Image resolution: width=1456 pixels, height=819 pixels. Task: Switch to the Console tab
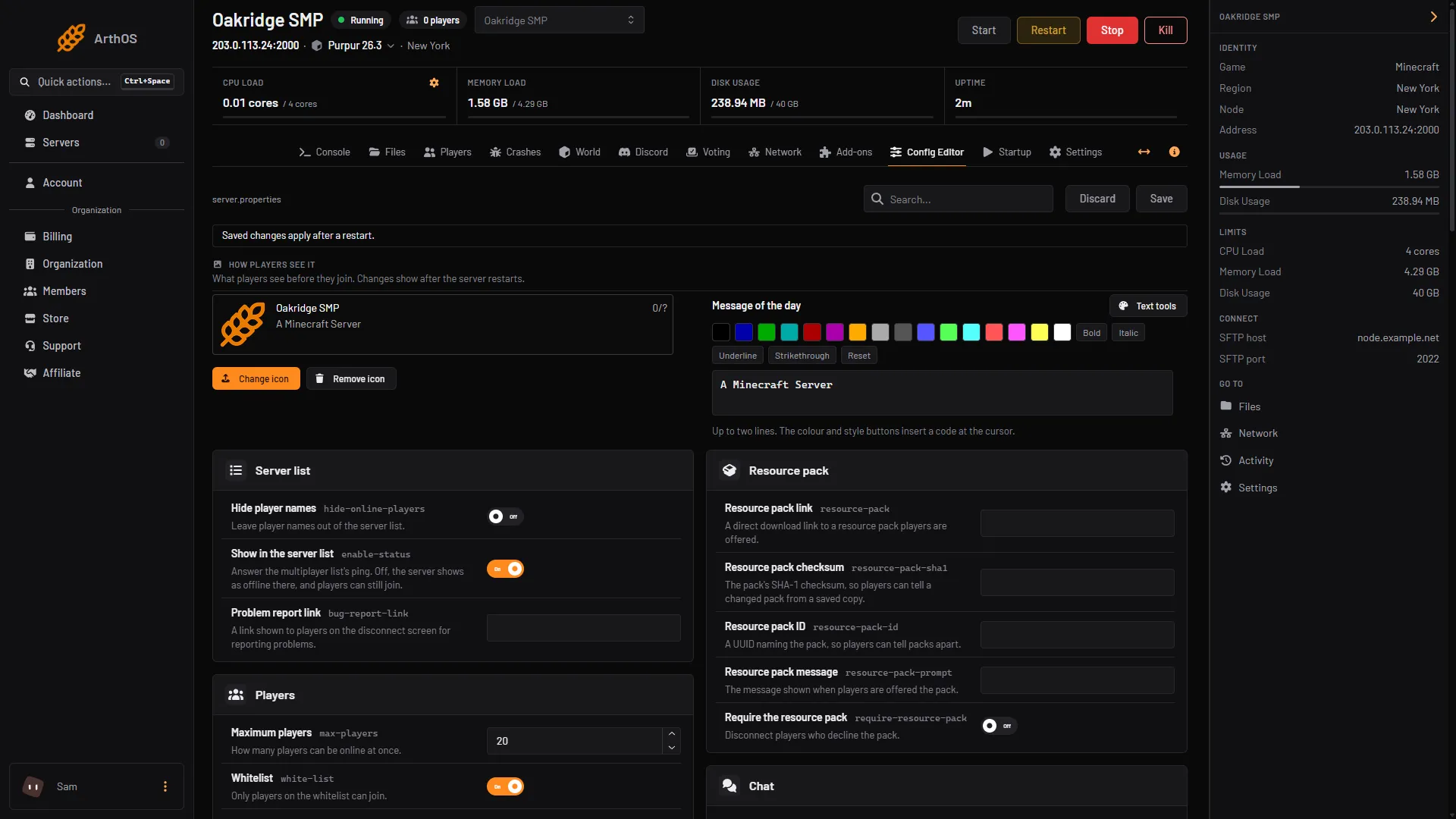click(x=325, y=152)
